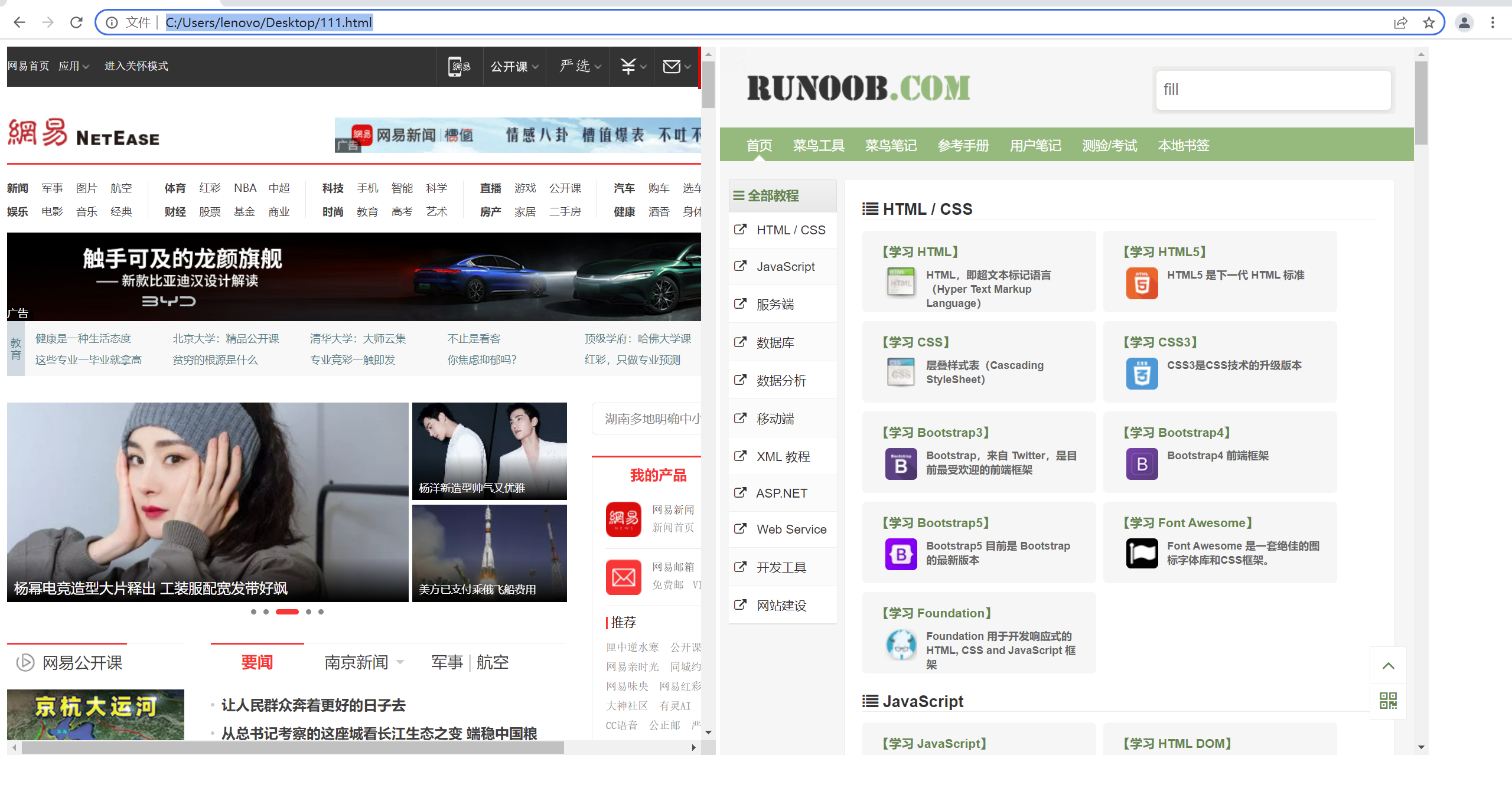1512x801 pixels.
Task: Expand the 应用 dropdown menu
Action: tap(74, 66)
